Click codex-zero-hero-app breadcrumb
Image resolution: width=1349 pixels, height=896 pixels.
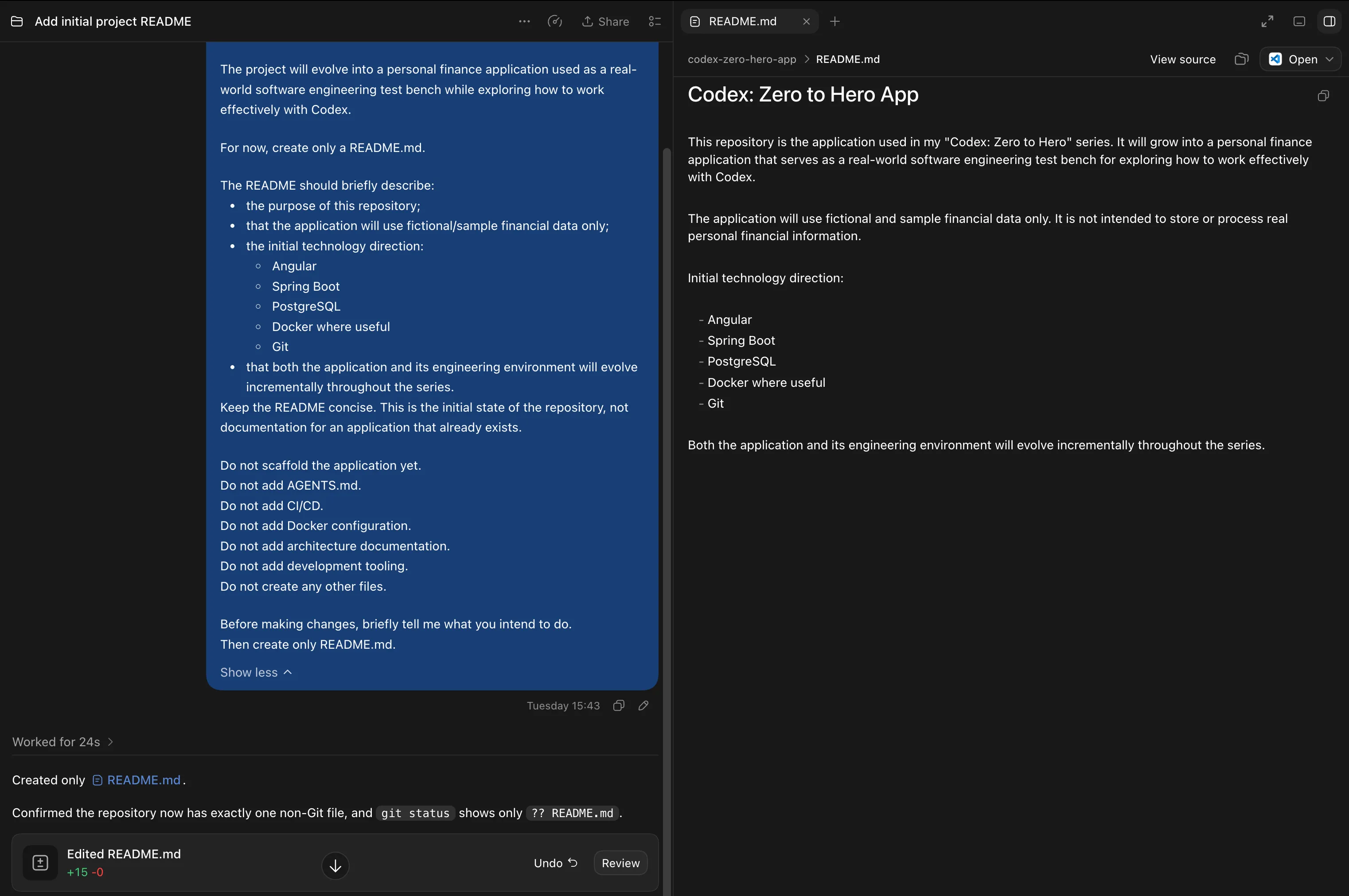coord(741,59)
